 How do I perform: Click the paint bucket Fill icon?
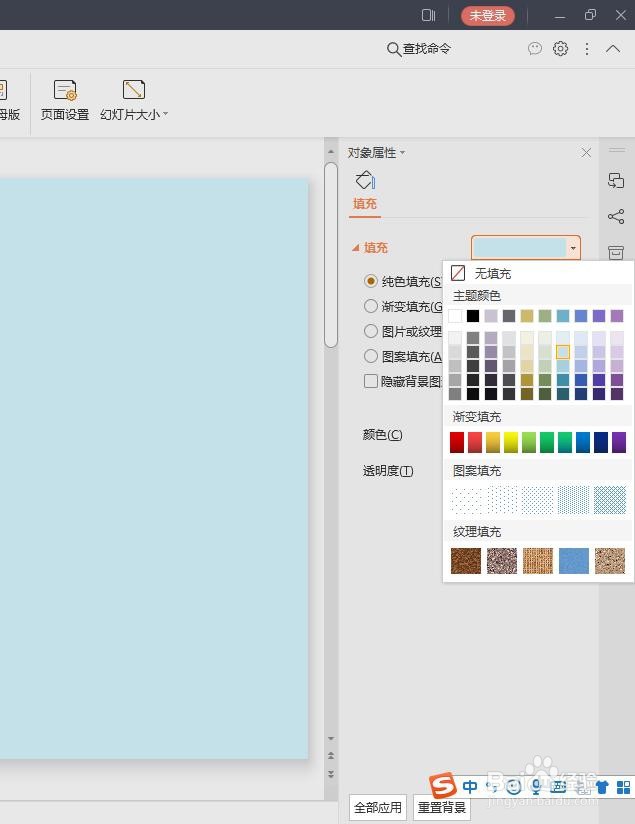[x=365, y=180]
